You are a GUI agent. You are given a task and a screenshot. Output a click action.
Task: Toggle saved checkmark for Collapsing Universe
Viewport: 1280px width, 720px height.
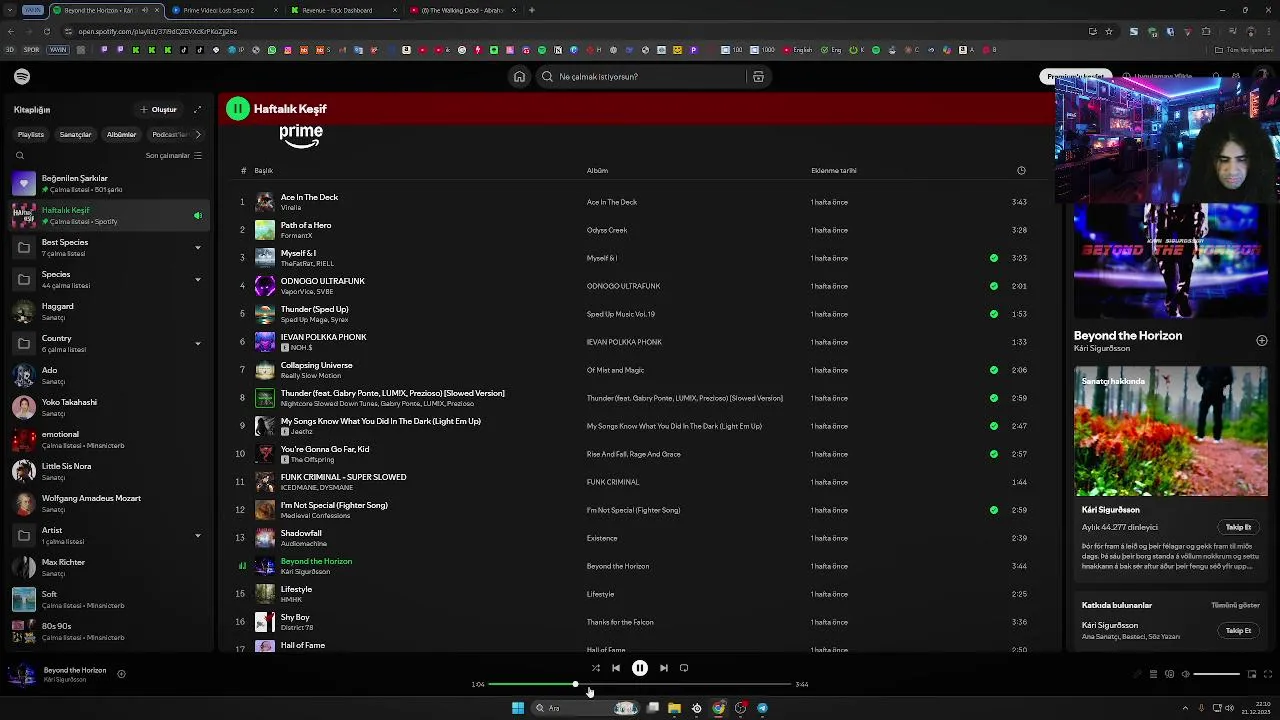click(993, 370)
